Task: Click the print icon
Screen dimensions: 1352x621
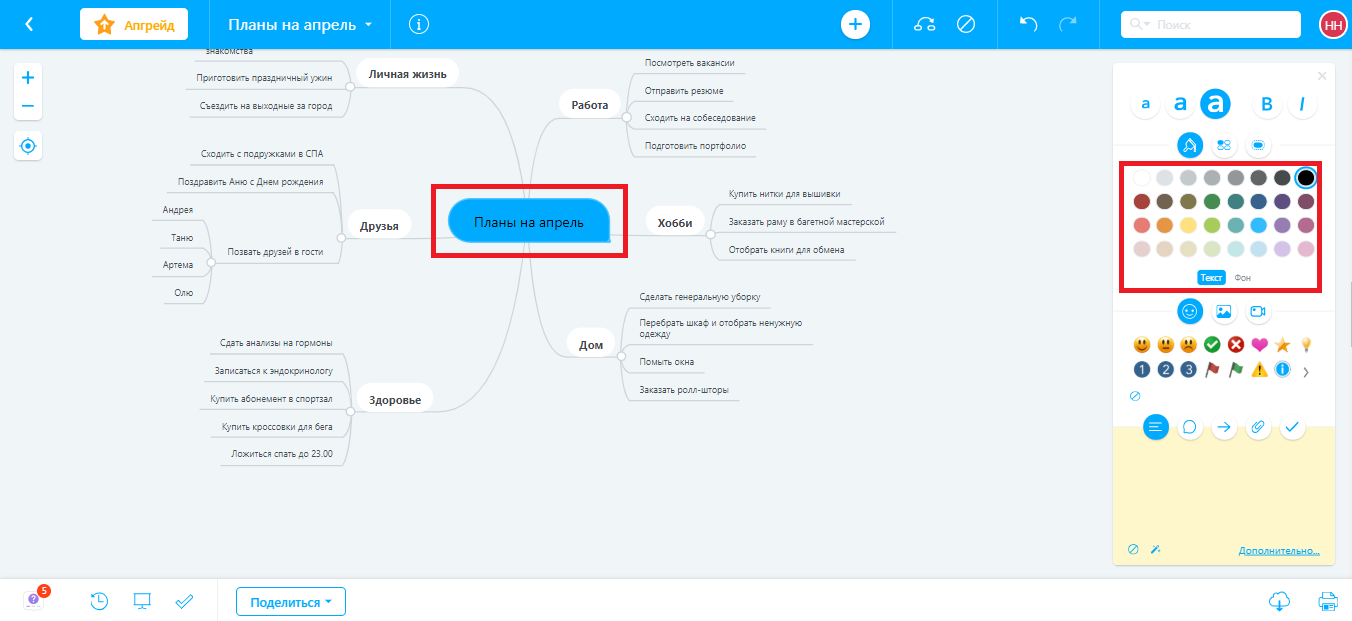Action: [x=1327, y=601]
